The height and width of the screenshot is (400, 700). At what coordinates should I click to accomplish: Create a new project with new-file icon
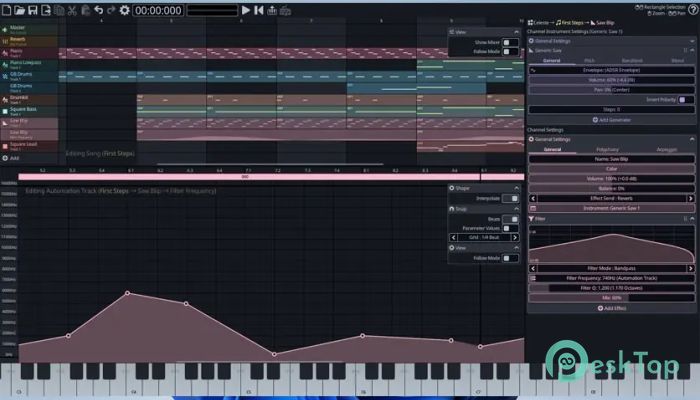7,10
